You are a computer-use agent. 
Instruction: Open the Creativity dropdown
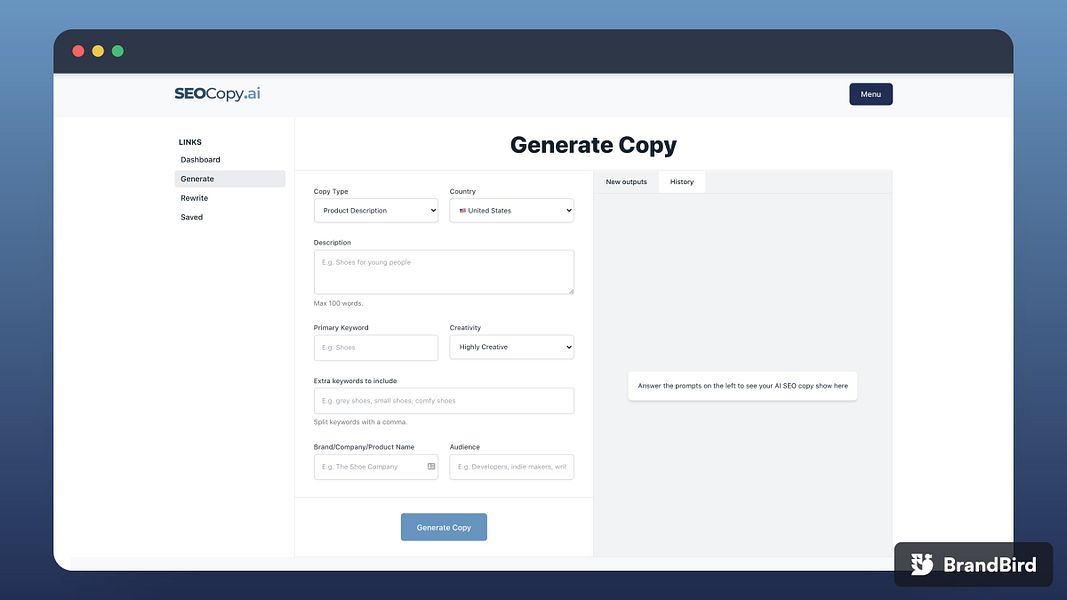pos(511,347)
